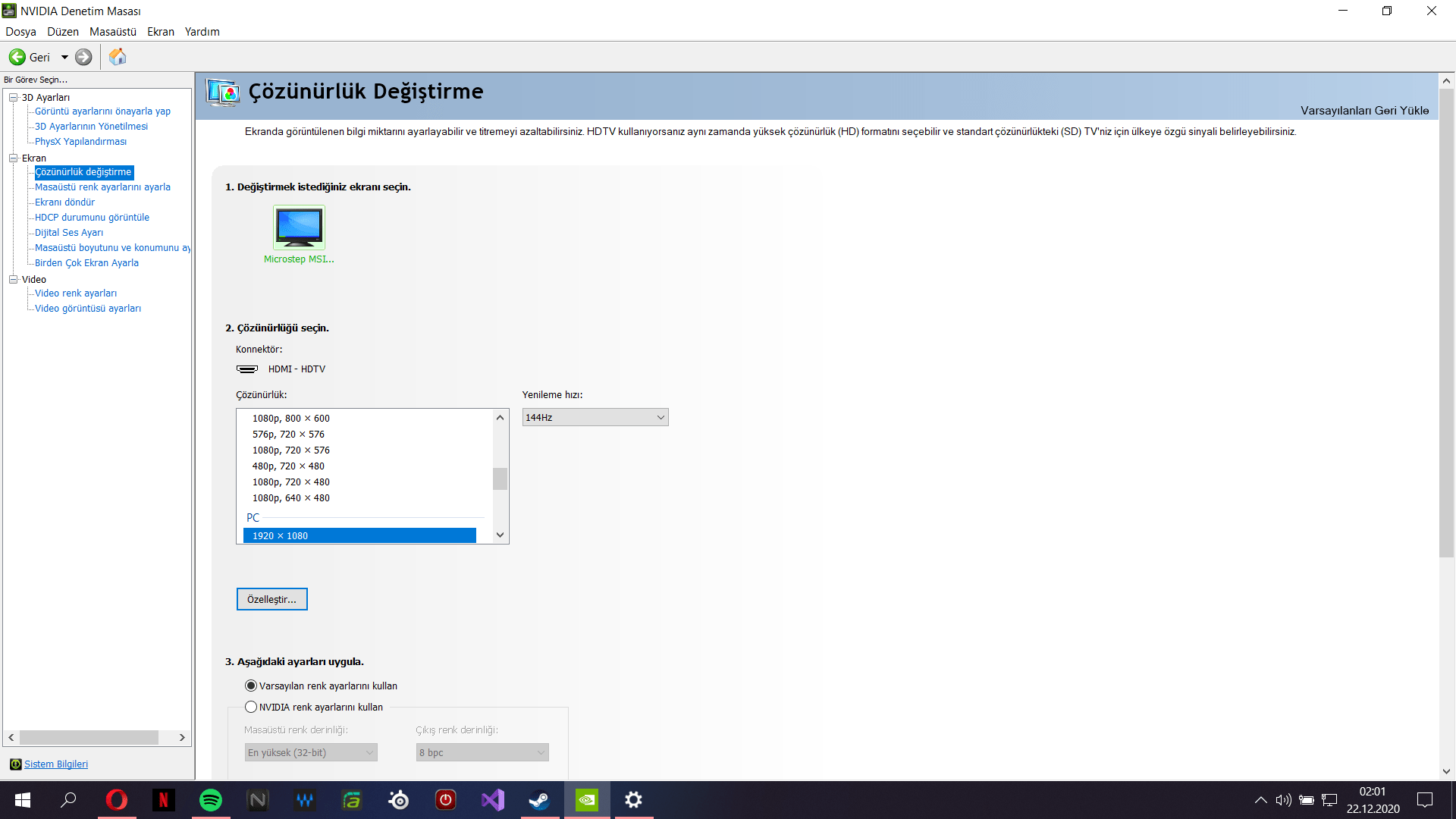This screenshot has width=1456, height=819.
Task: Select the Microstep MSI monitor icon
Action: point(299,227)
